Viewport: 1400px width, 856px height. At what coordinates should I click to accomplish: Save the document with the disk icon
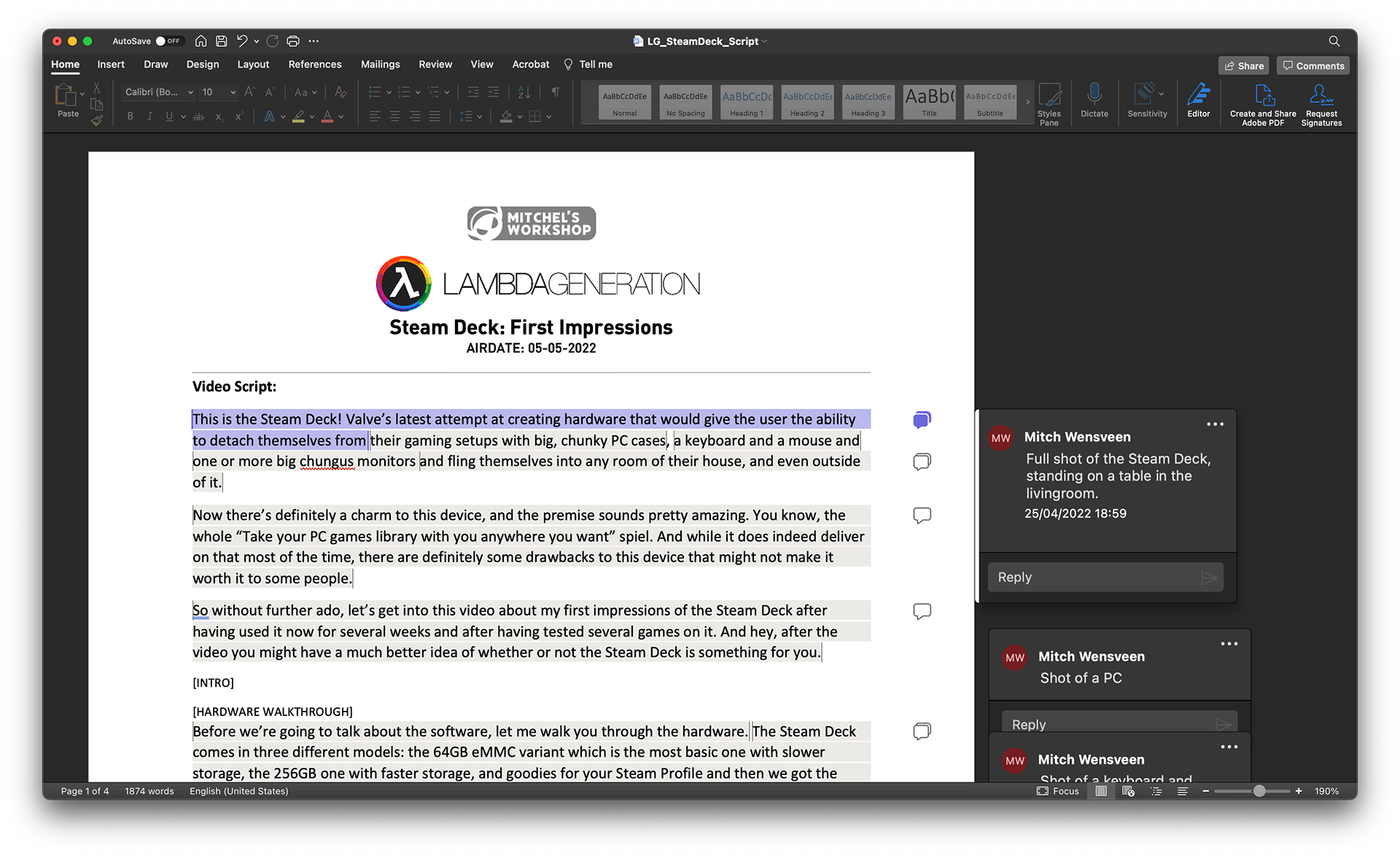[222, 41]
